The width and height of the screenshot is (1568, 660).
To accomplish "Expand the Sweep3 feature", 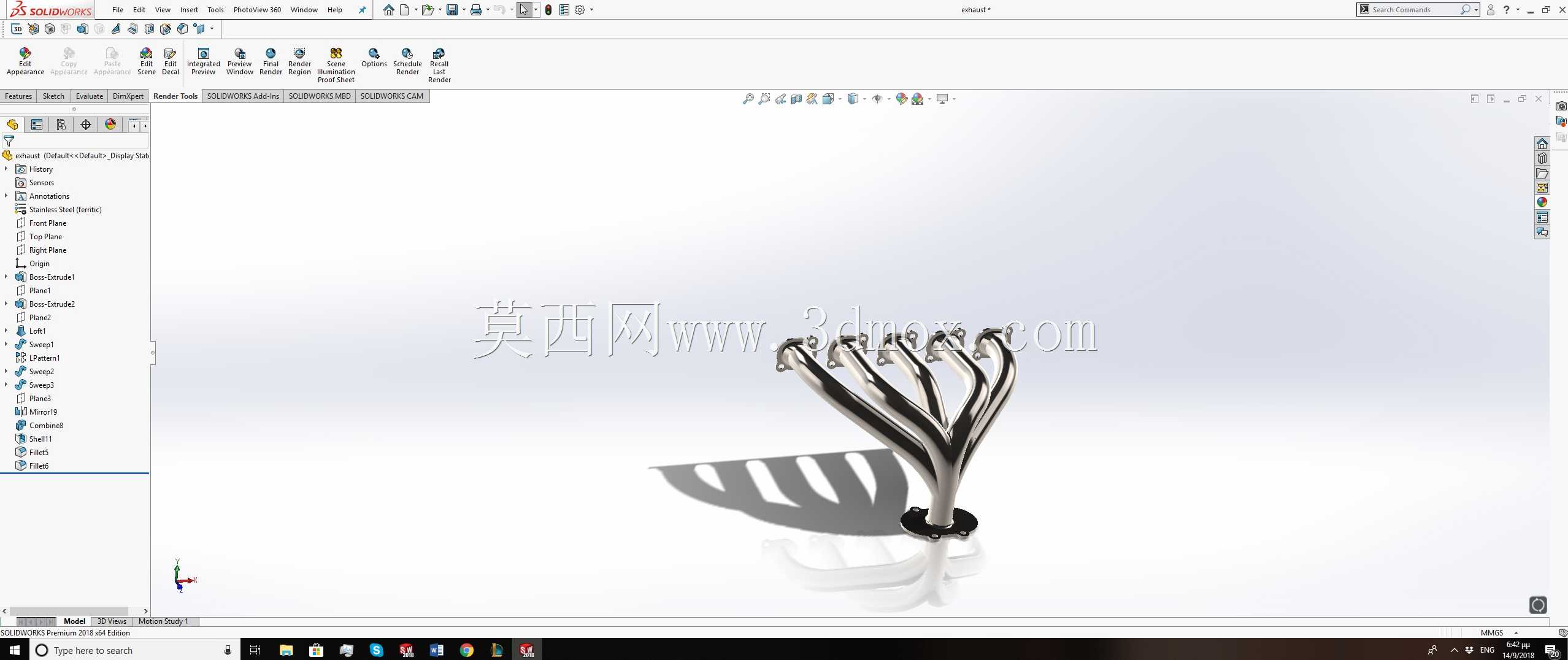I will (6, 385).
